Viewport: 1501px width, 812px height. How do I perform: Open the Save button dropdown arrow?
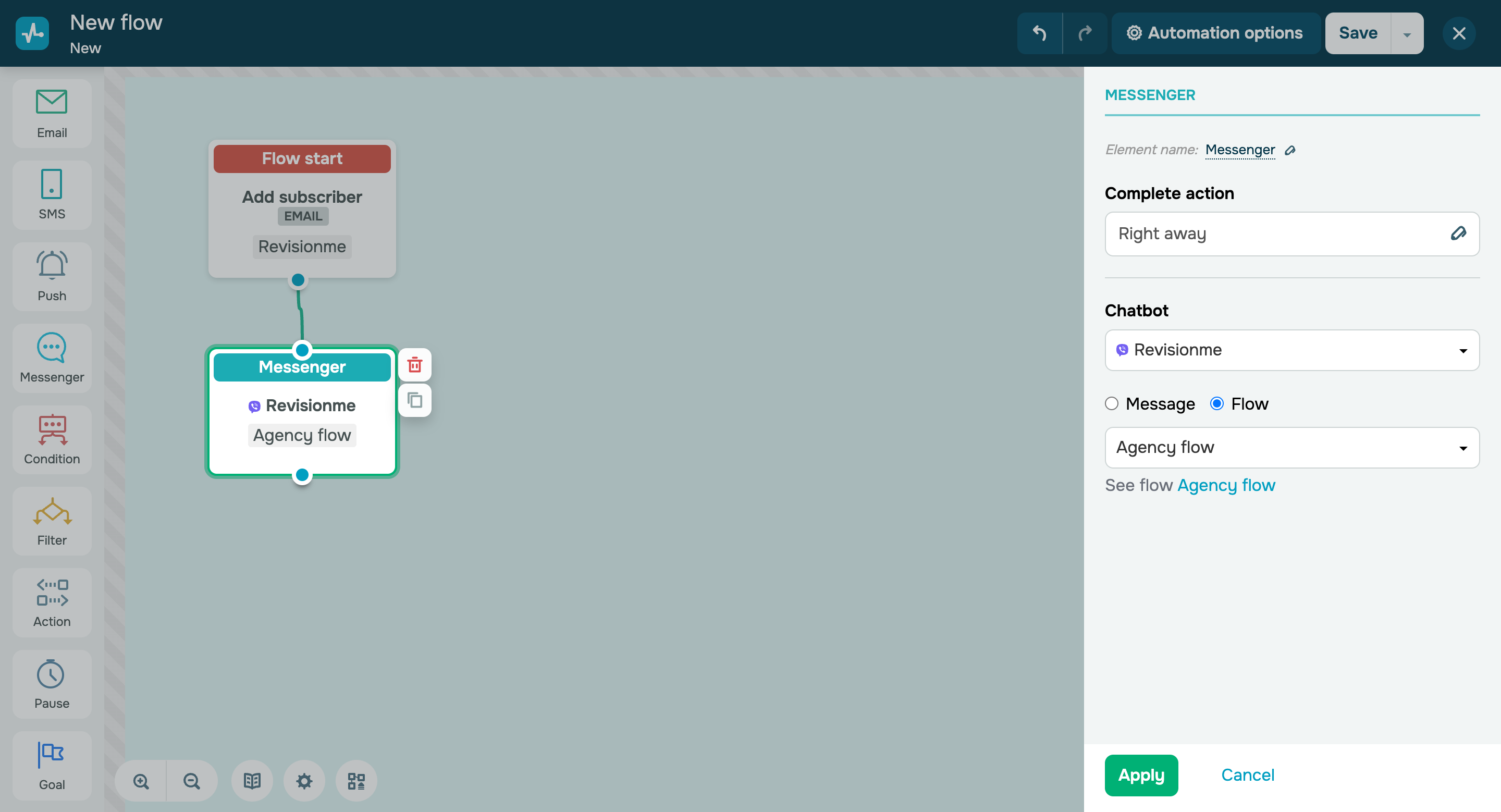pyautogui.click(x=1407, y=34)
